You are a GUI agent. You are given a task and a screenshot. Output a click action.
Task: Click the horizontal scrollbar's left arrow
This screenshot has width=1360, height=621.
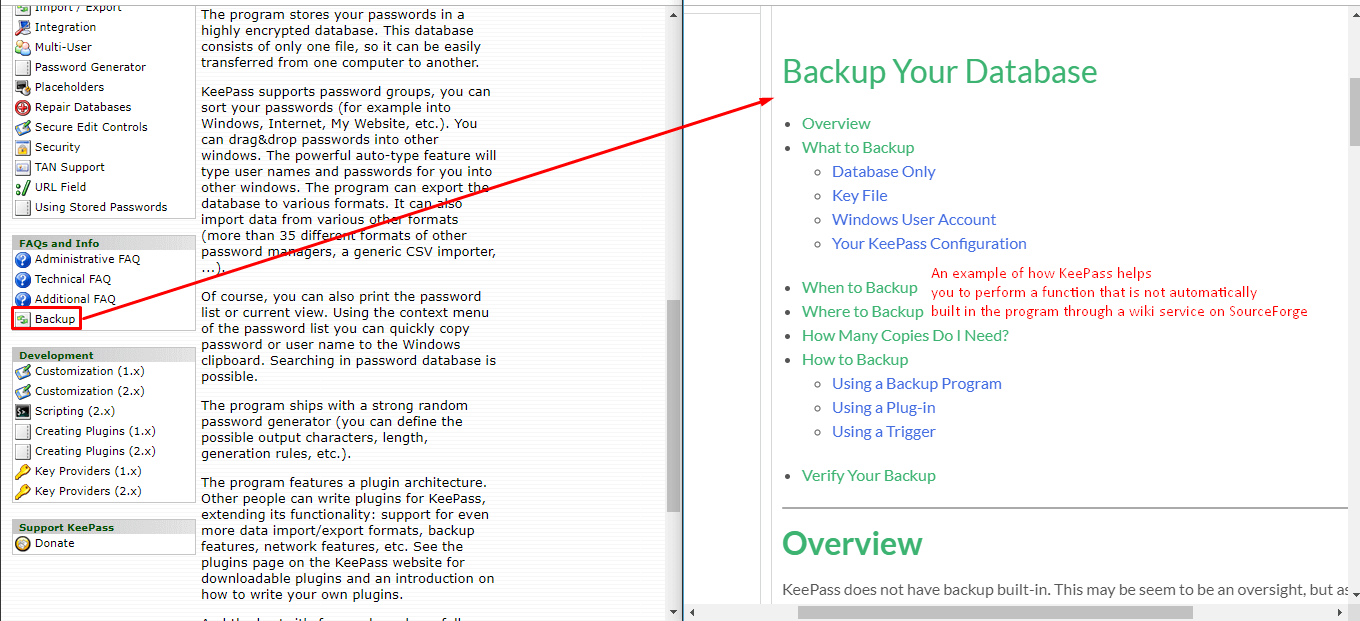point(693,612)
